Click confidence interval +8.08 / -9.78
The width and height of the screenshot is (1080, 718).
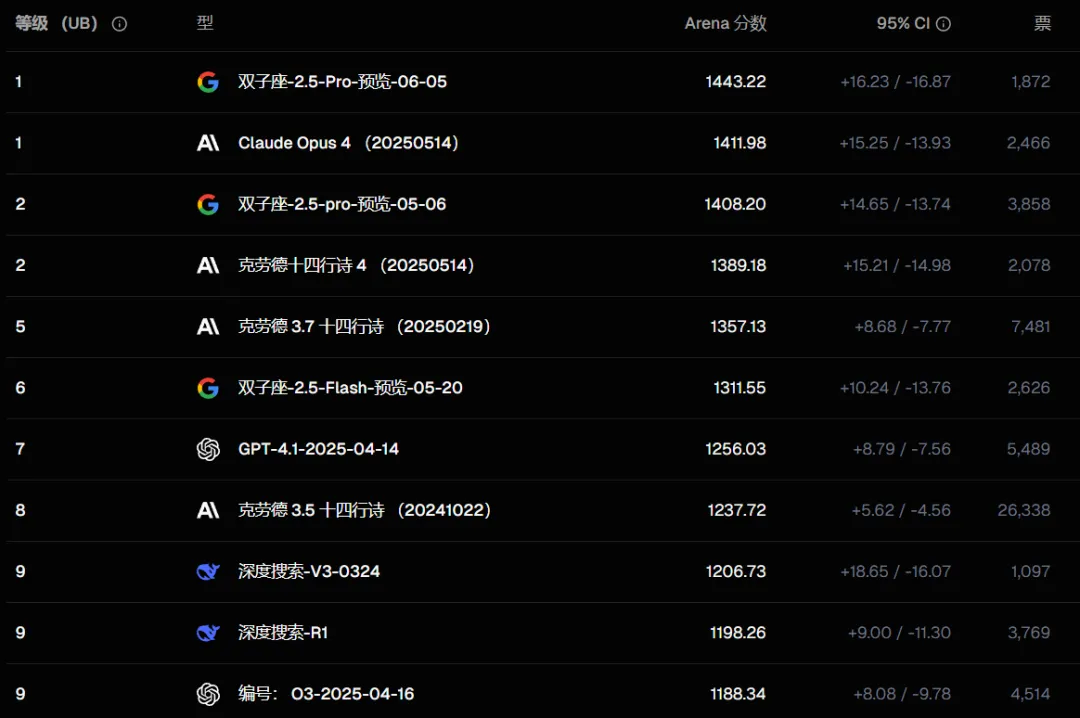902,694
